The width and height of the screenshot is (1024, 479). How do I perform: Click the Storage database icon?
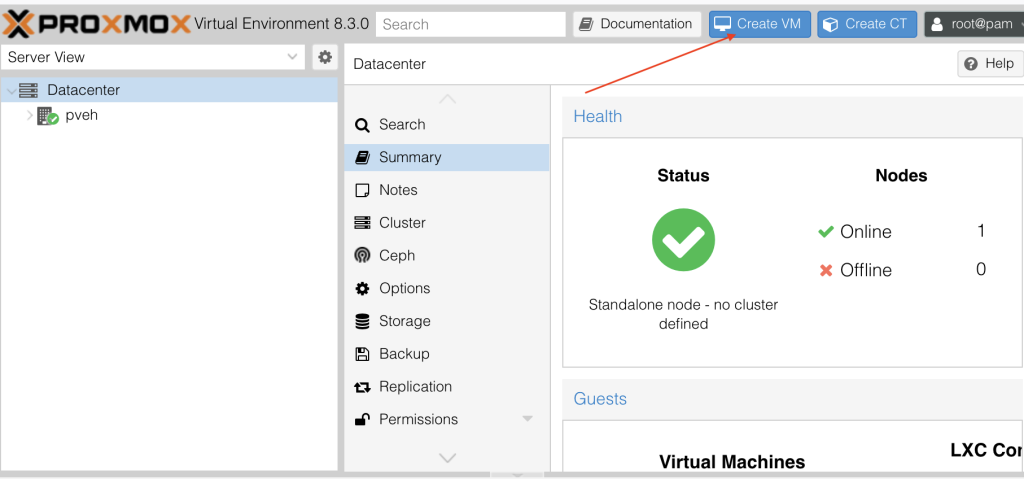362,322
